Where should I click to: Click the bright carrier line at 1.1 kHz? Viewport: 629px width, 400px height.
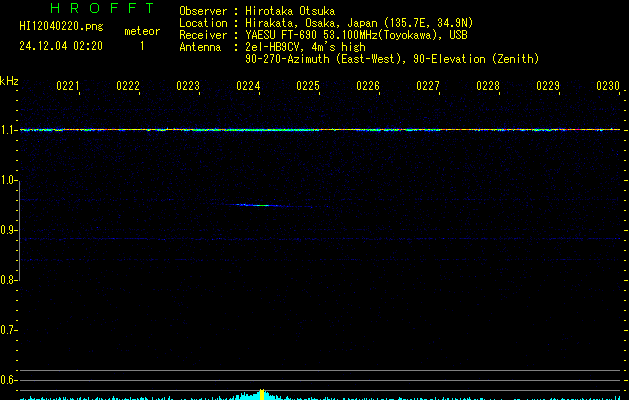coord(320,130)
